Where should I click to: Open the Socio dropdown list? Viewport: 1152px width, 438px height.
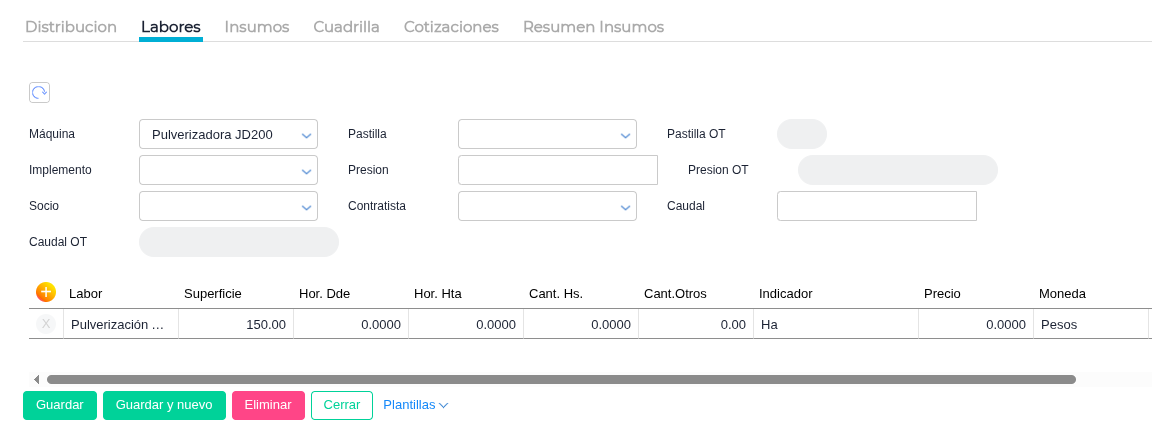coord(306,207)
